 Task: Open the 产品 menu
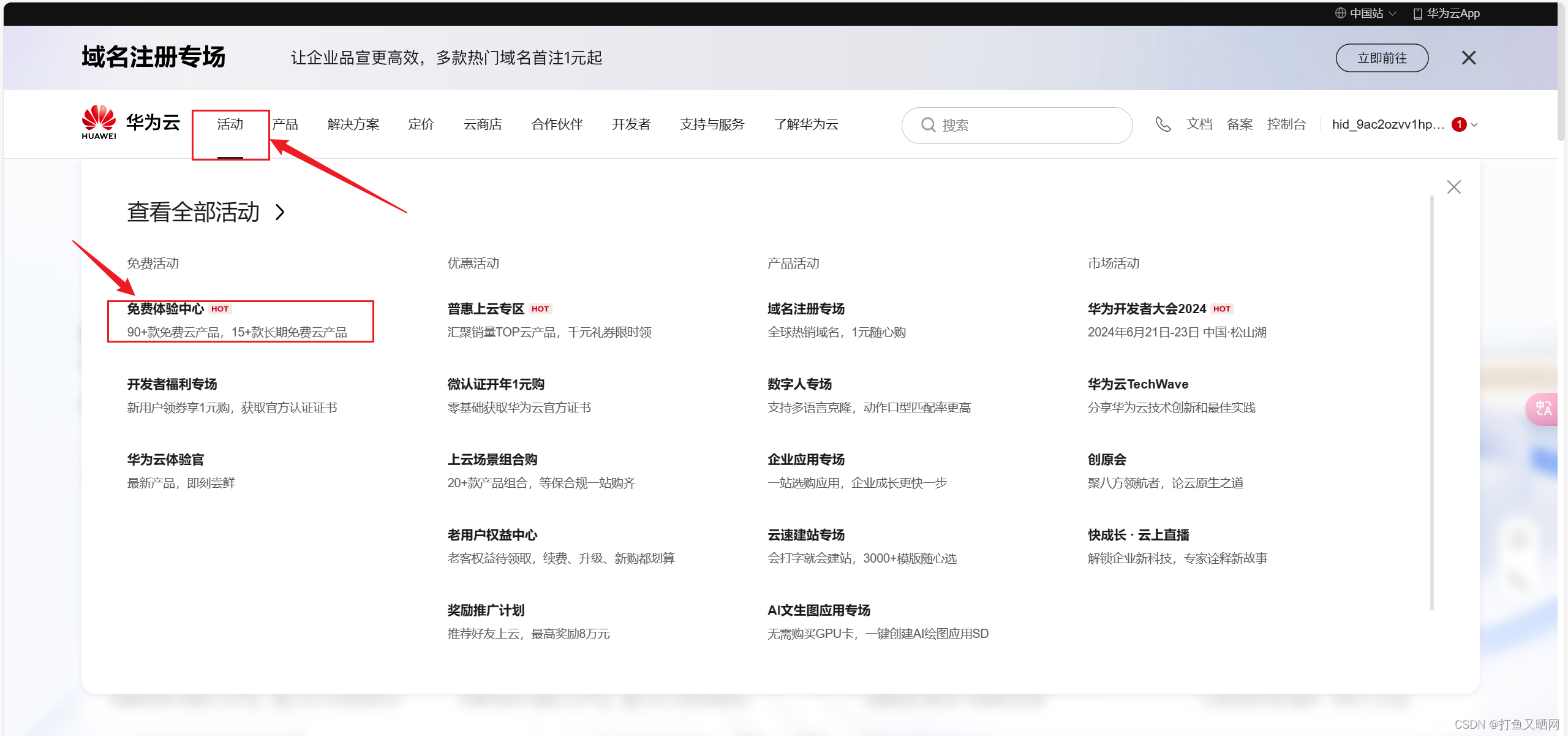tap(285, 124)
